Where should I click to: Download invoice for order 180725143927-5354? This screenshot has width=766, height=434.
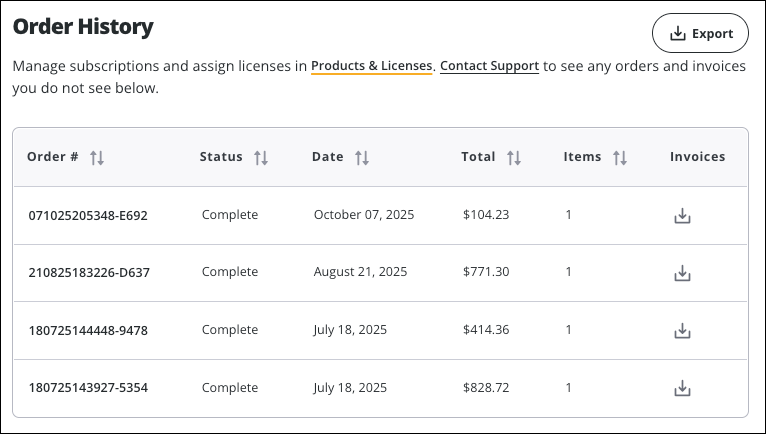pos(682,388)
